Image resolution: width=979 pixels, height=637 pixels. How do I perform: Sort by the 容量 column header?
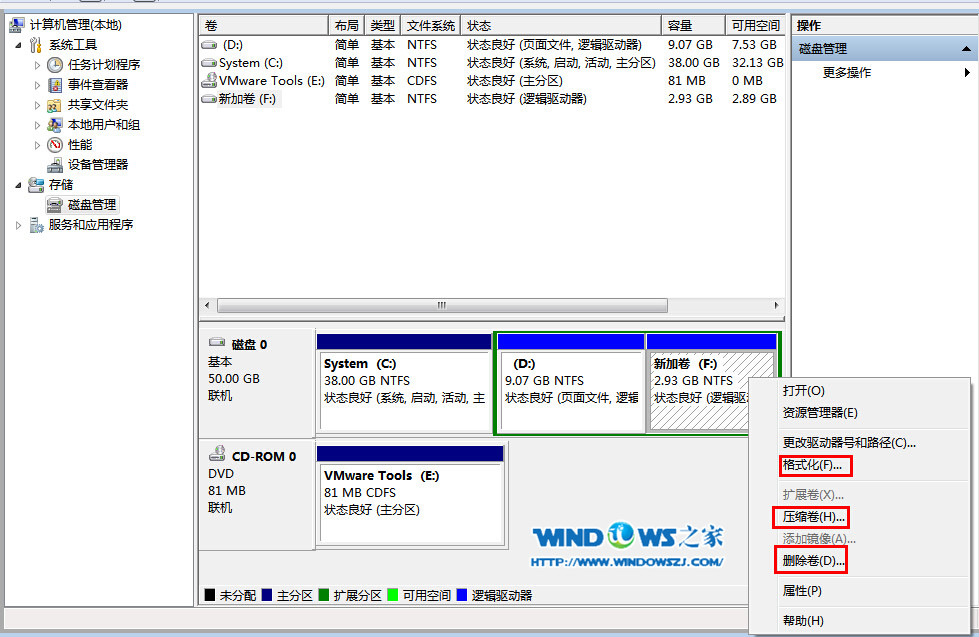[x=693, y=26]
